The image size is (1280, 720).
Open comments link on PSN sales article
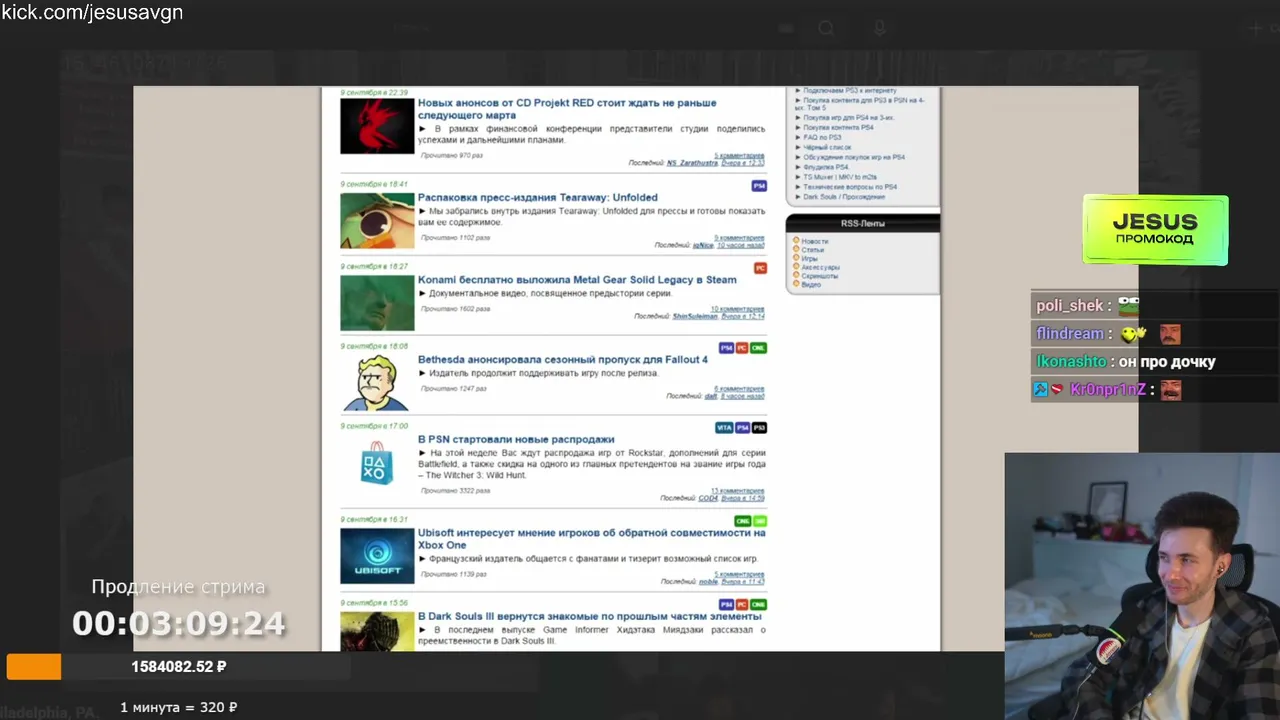[738, 491]
